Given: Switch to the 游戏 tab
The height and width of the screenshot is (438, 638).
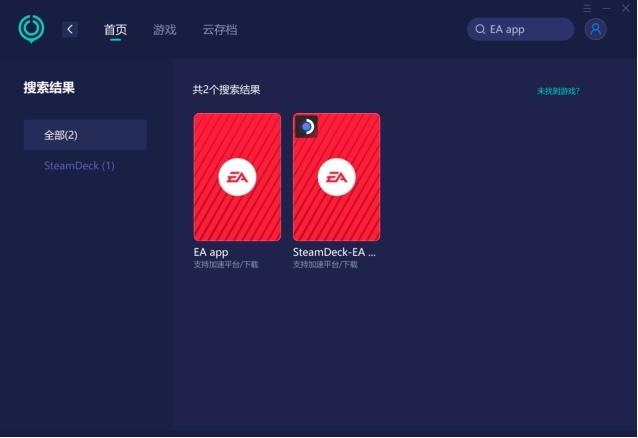Looking at the screenshot, I should coord(165,29).
